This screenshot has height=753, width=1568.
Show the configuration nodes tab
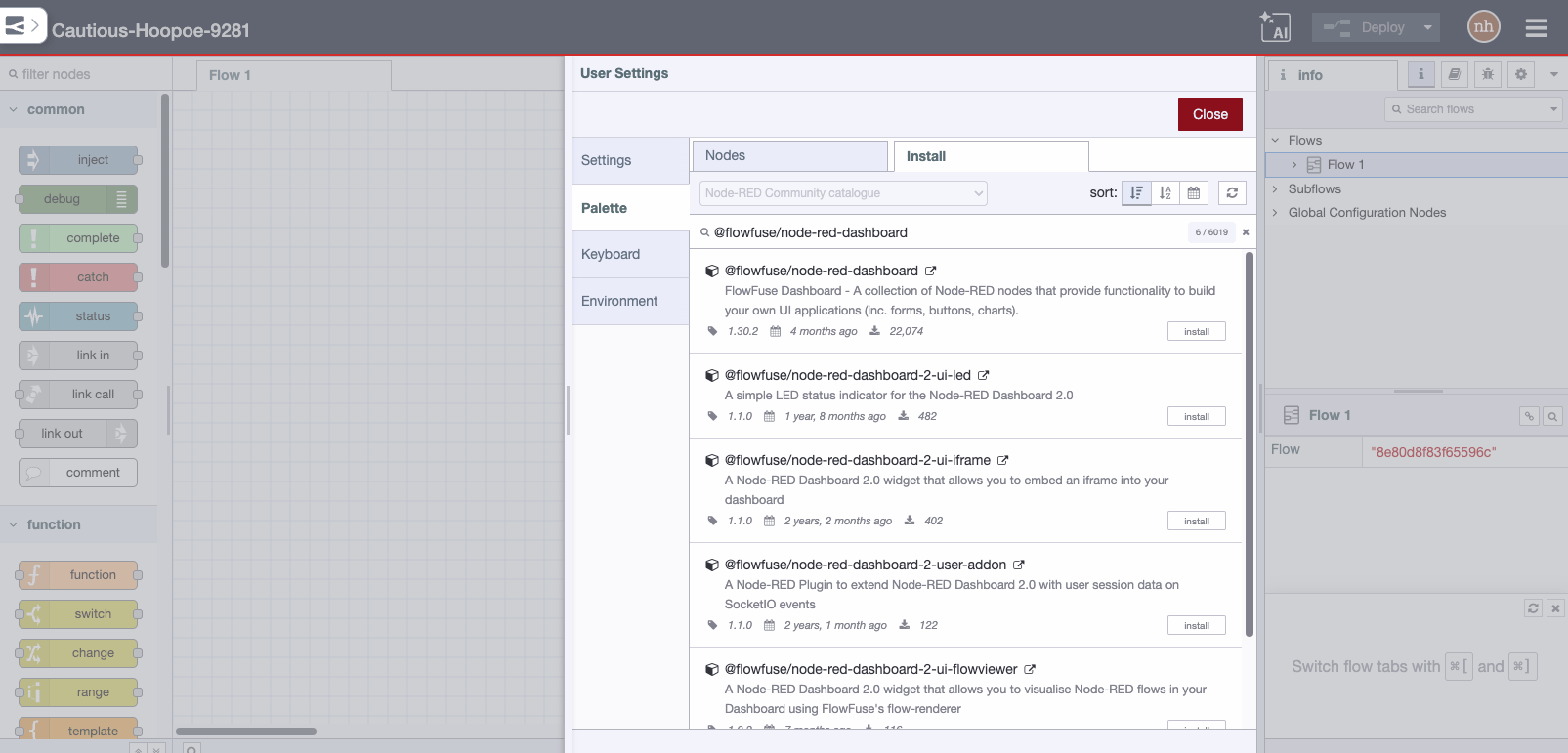click(1521, 74)
